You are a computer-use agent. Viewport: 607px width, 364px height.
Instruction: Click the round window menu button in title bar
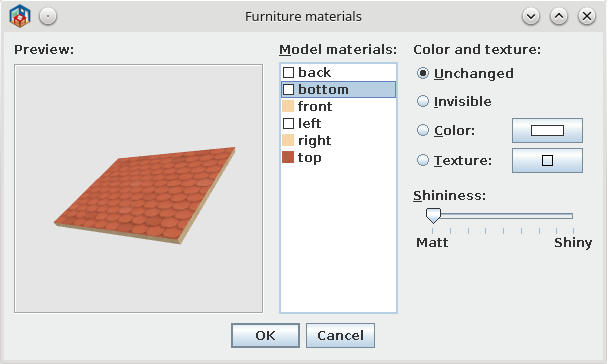tap(48, 16)
